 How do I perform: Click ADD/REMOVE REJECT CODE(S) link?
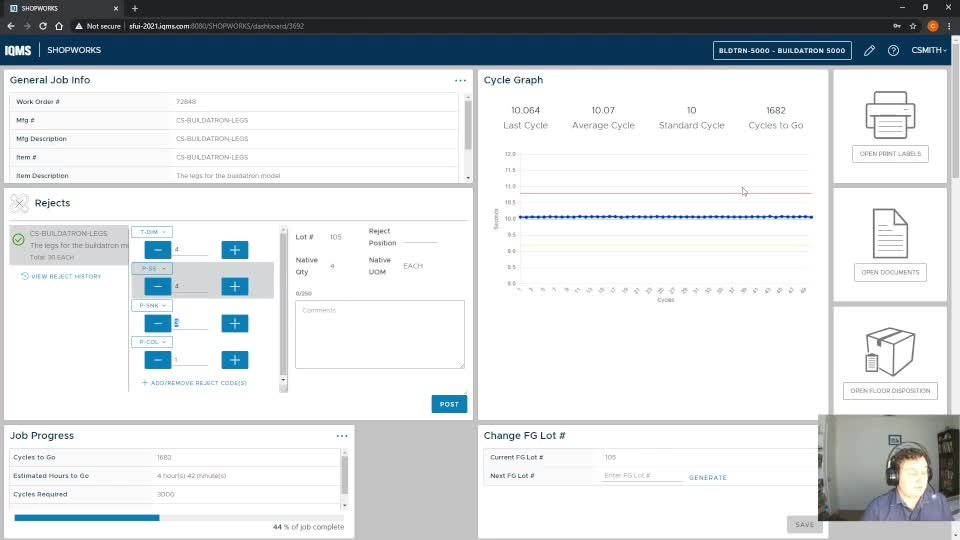tap(194, 383)
